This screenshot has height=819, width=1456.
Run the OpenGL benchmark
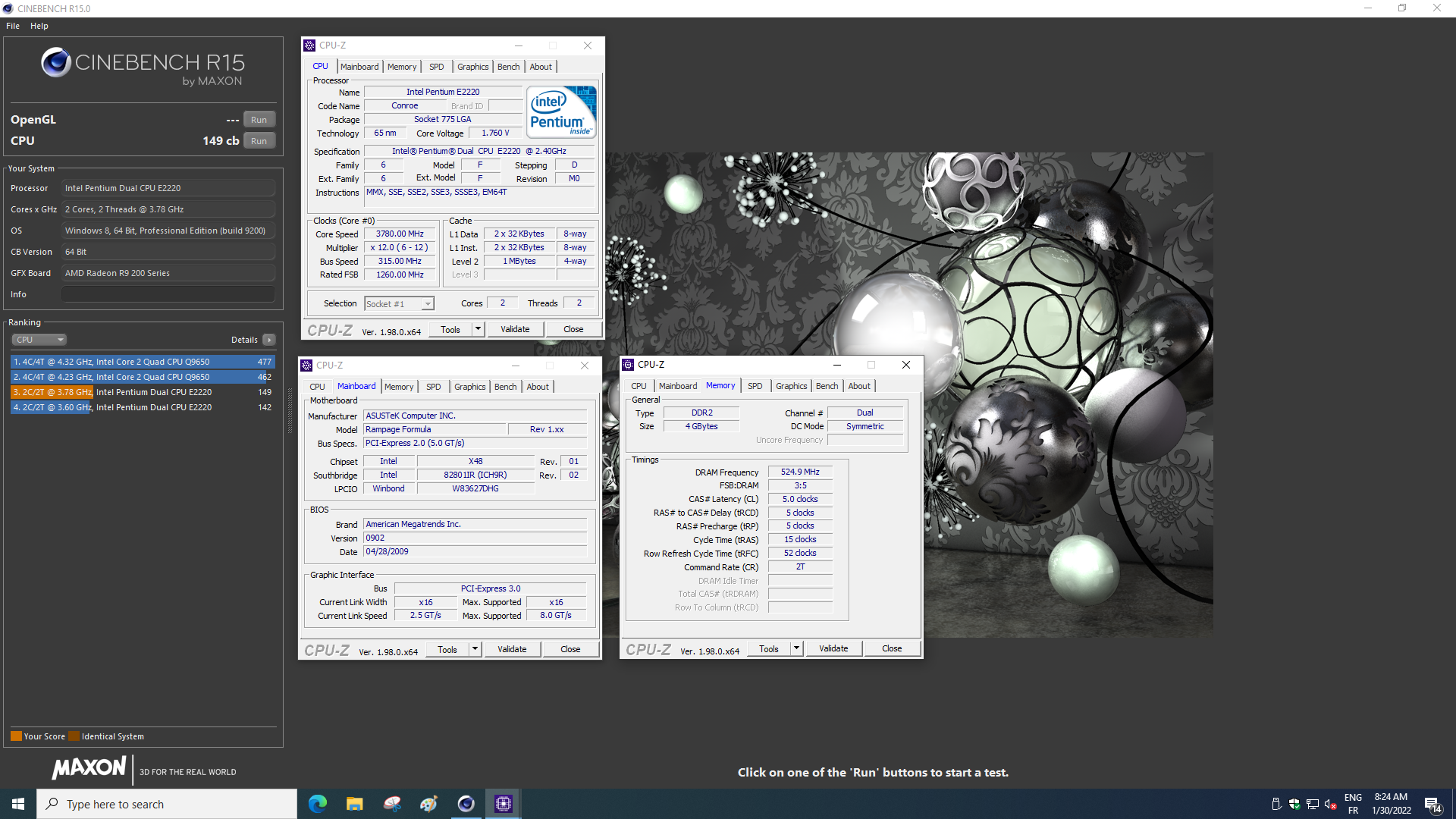click(259, 120)
